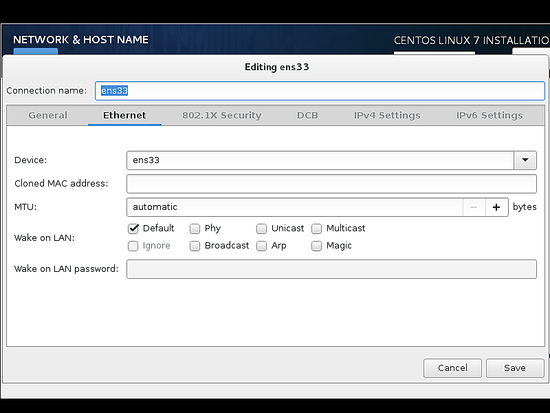Focus the Cloned MAC address field
Viewport: 550px width, 413px height.
point(331,184)
